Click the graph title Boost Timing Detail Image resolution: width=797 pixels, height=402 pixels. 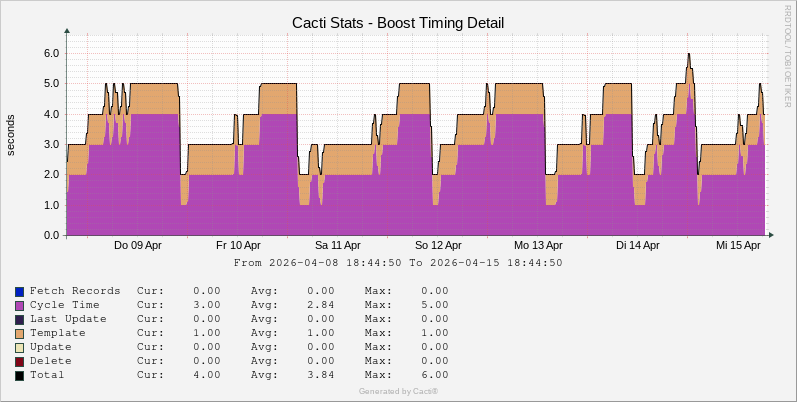pos(398,22)
